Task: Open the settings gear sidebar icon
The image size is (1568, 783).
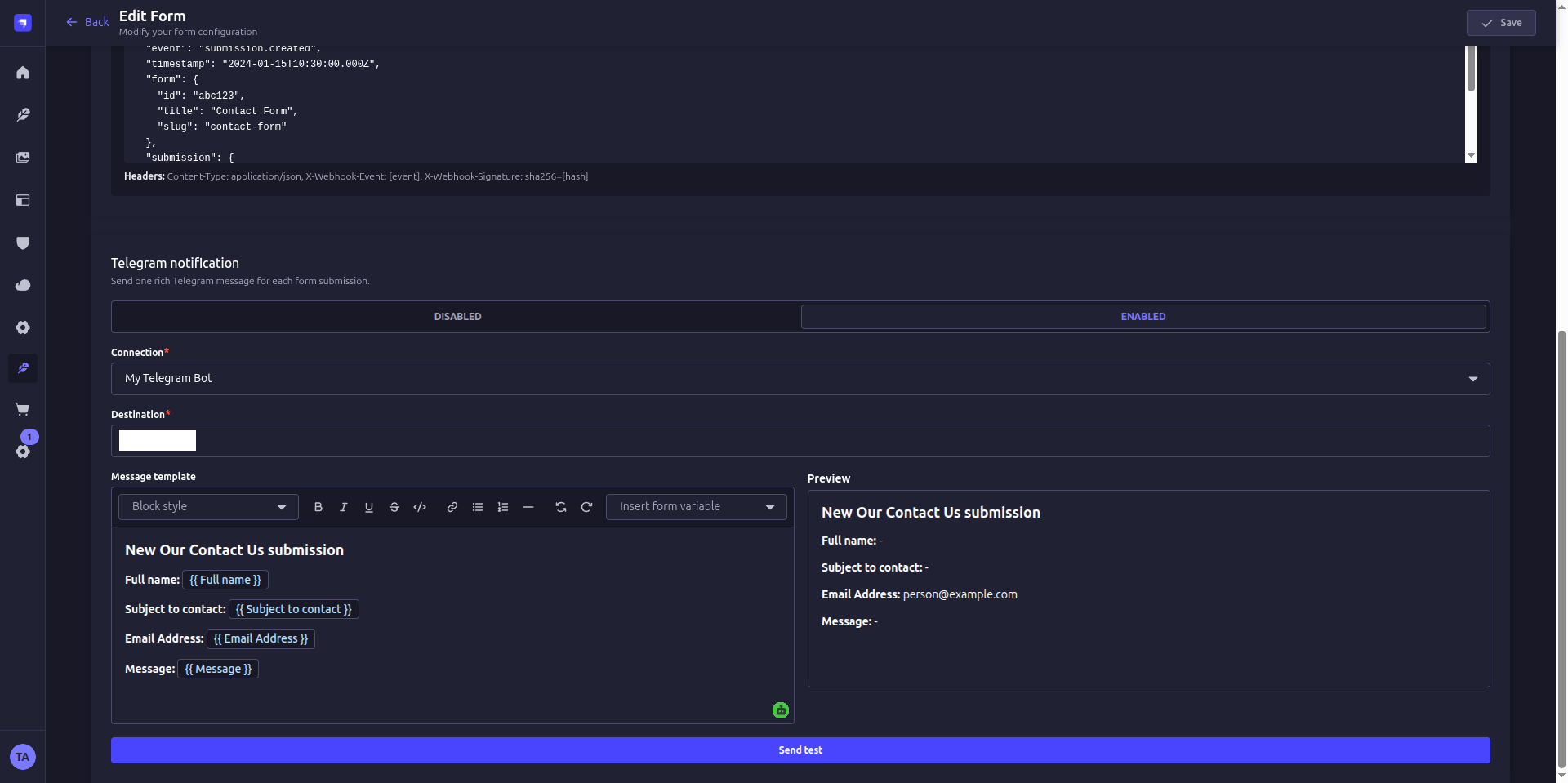Action: [x=23, y=327]
